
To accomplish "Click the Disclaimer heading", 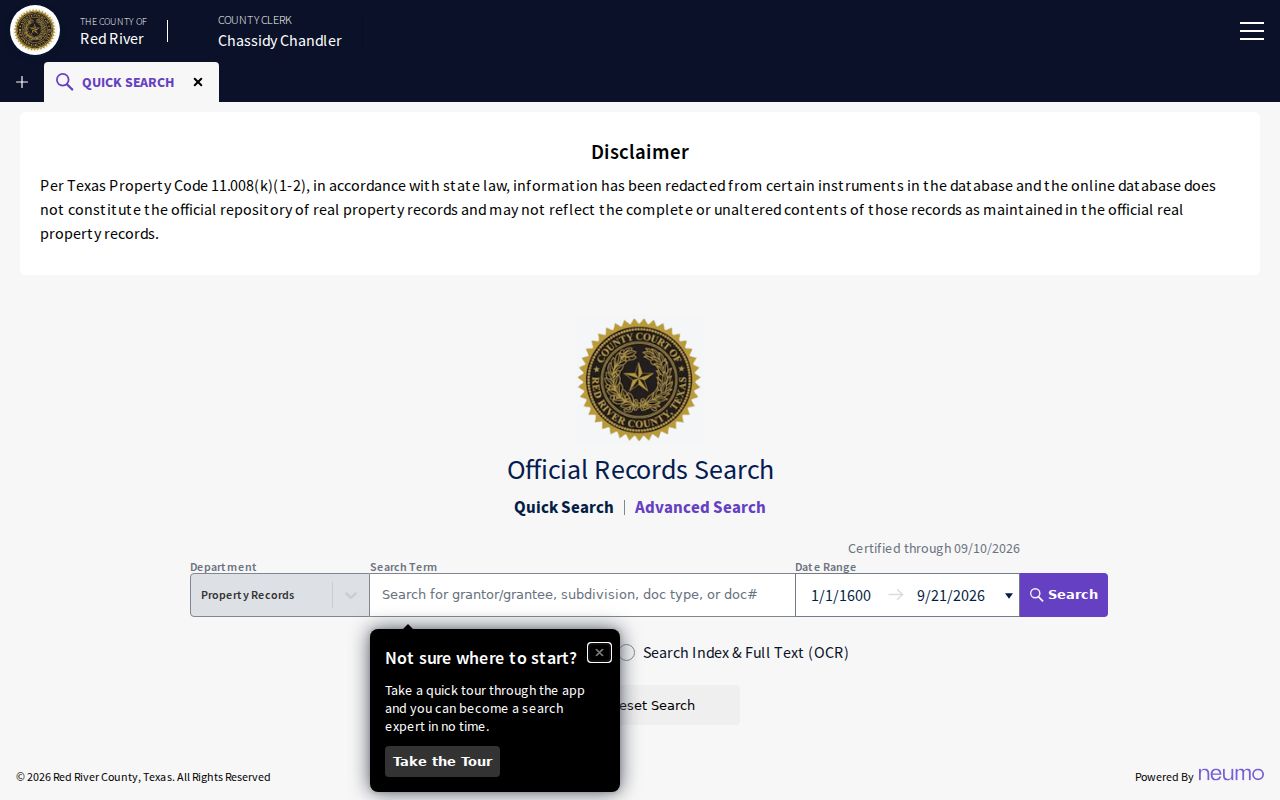I will pyautogui.click(x=640, y=152).
